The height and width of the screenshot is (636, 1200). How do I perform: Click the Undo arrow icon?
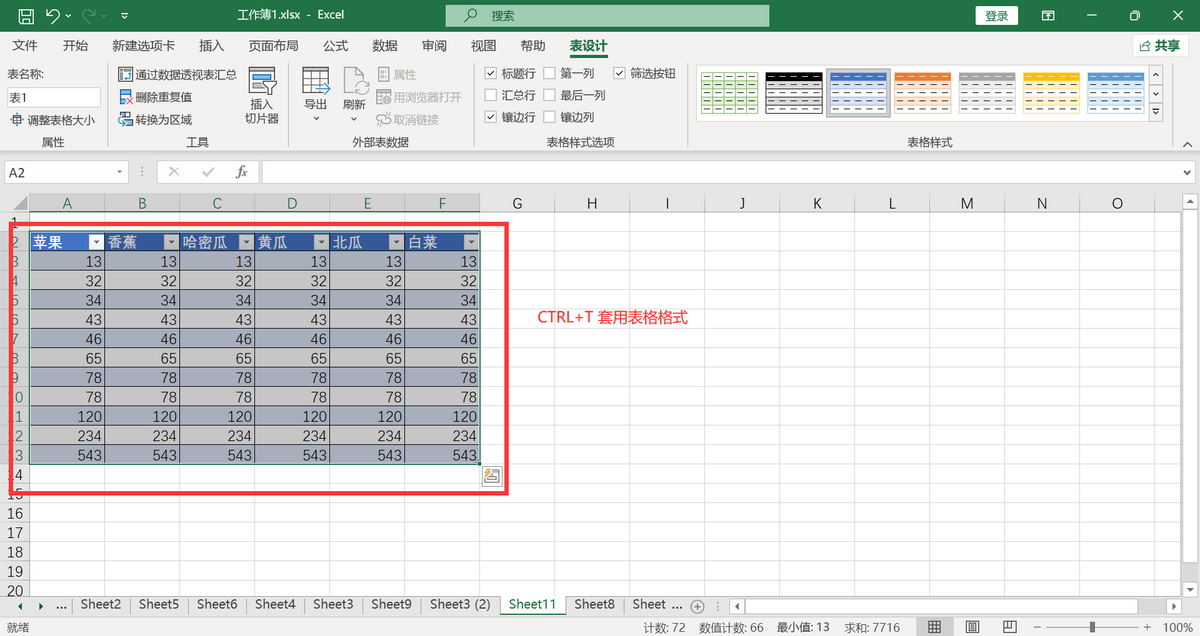click(x=52, y=16)
